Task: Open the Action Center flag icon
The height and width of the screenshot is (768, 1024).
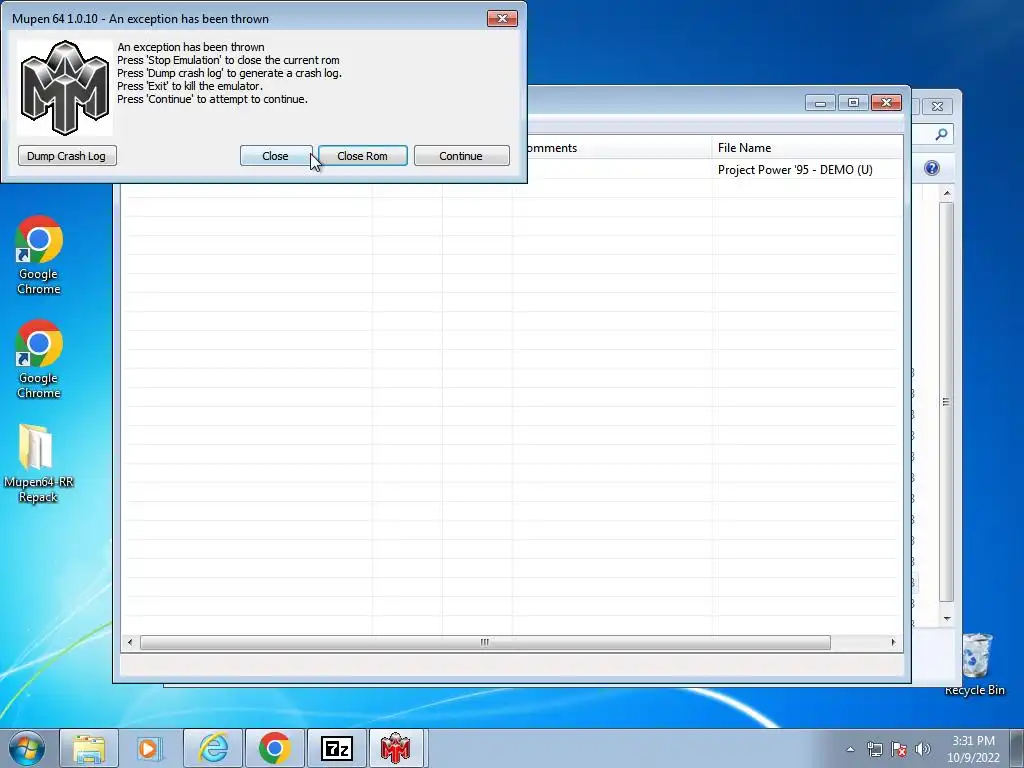Action: (x=899, y=749)
